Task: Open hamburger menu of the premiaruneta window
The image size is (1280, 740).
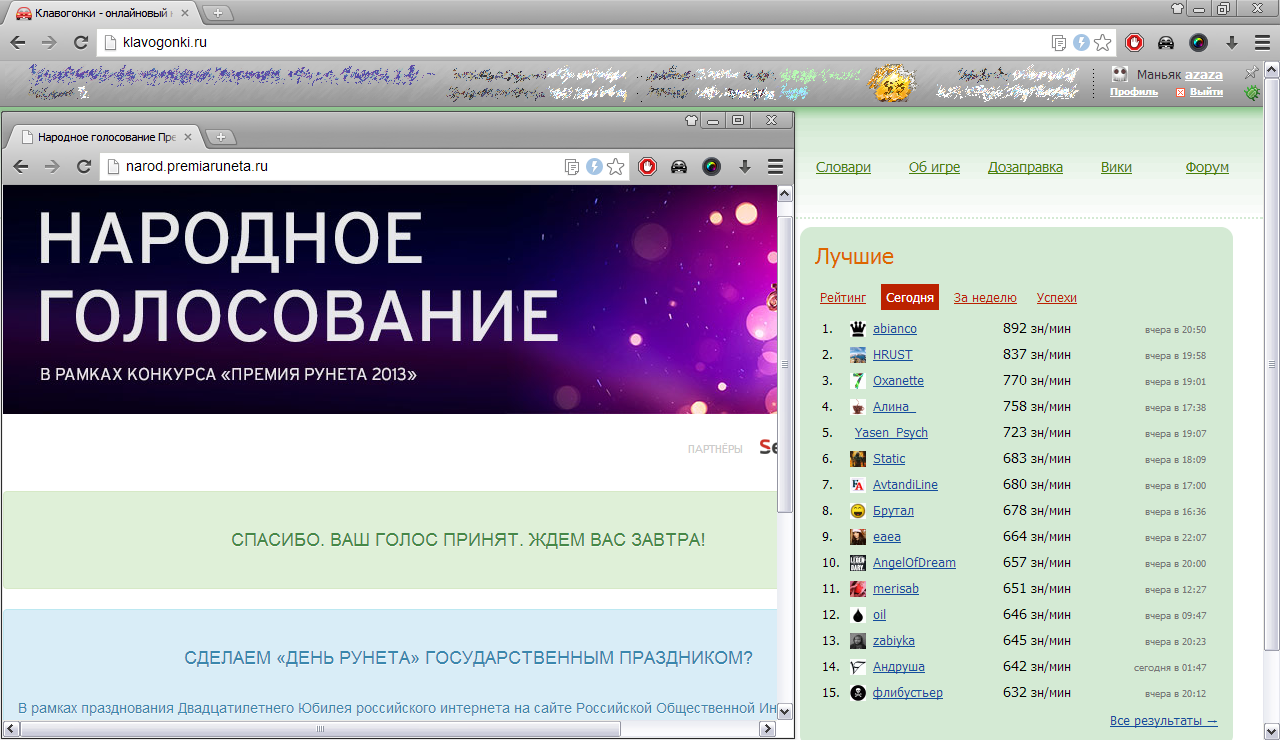Action: pyautogui.click(x=775, y=167)
